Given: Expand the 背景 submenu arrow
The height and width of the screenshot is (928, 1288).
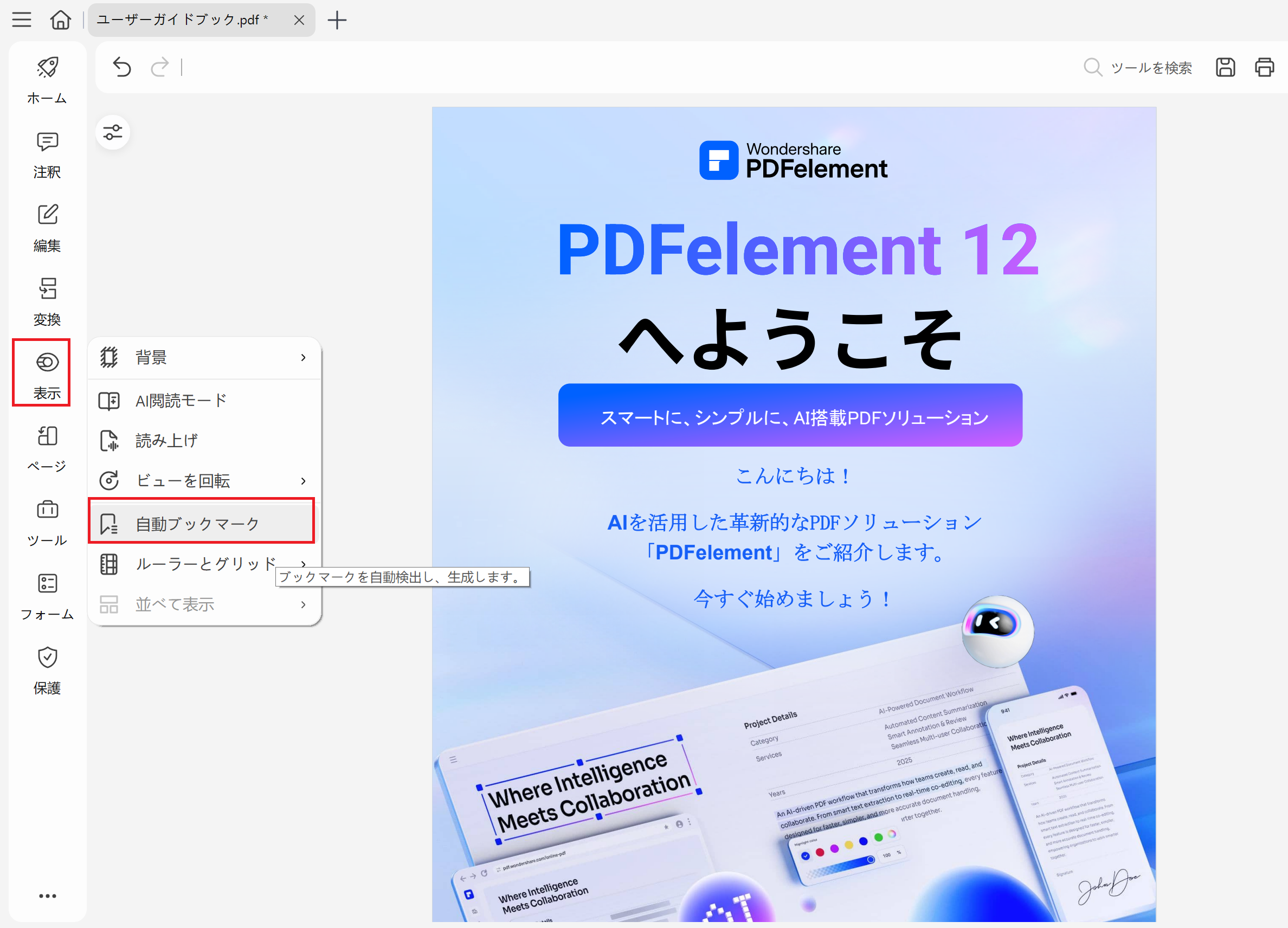Looking at the screenshot, I should (303, 357).
